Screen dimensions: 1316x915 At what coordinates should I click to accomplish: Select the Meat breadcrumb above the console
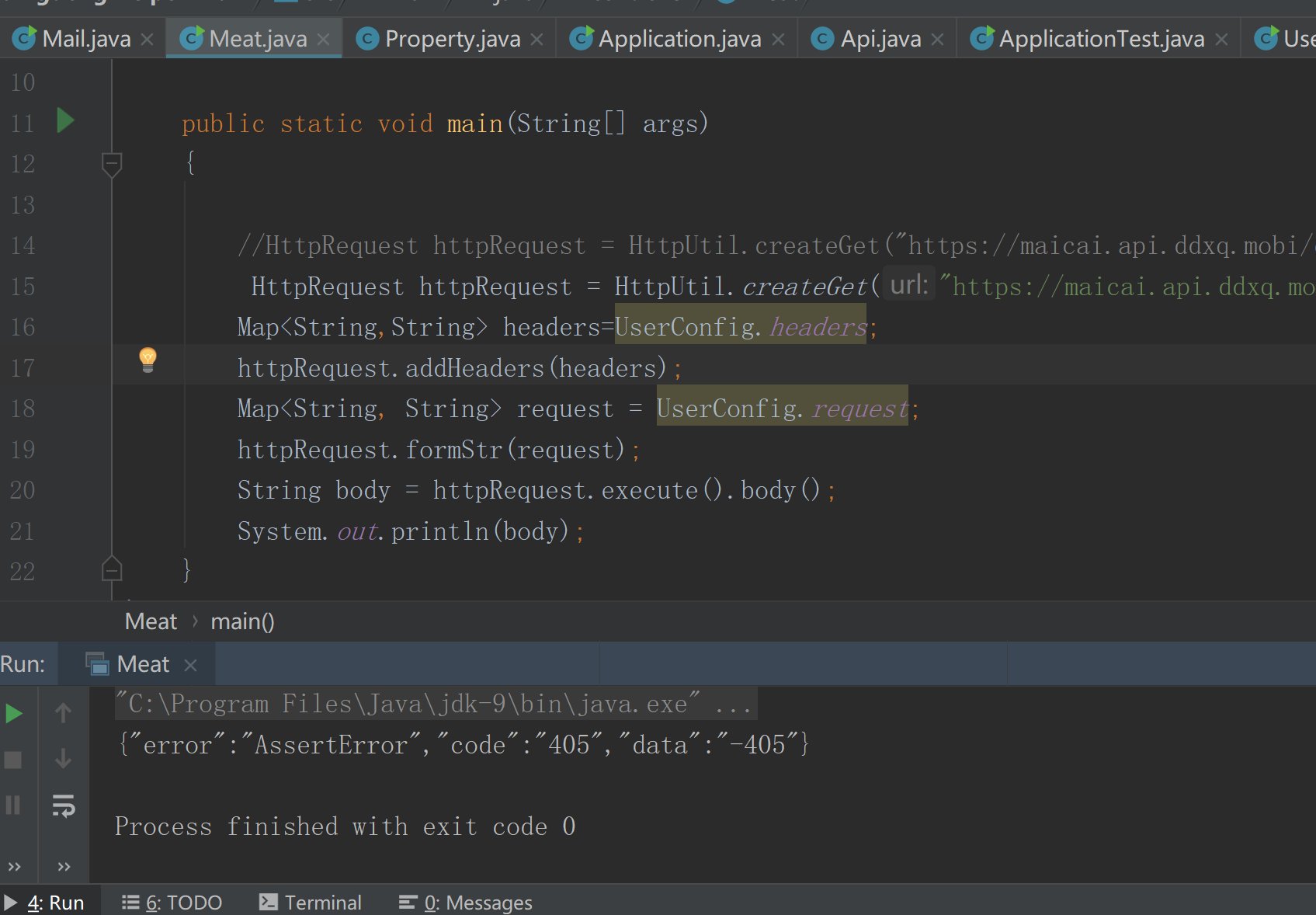(150, 621)
